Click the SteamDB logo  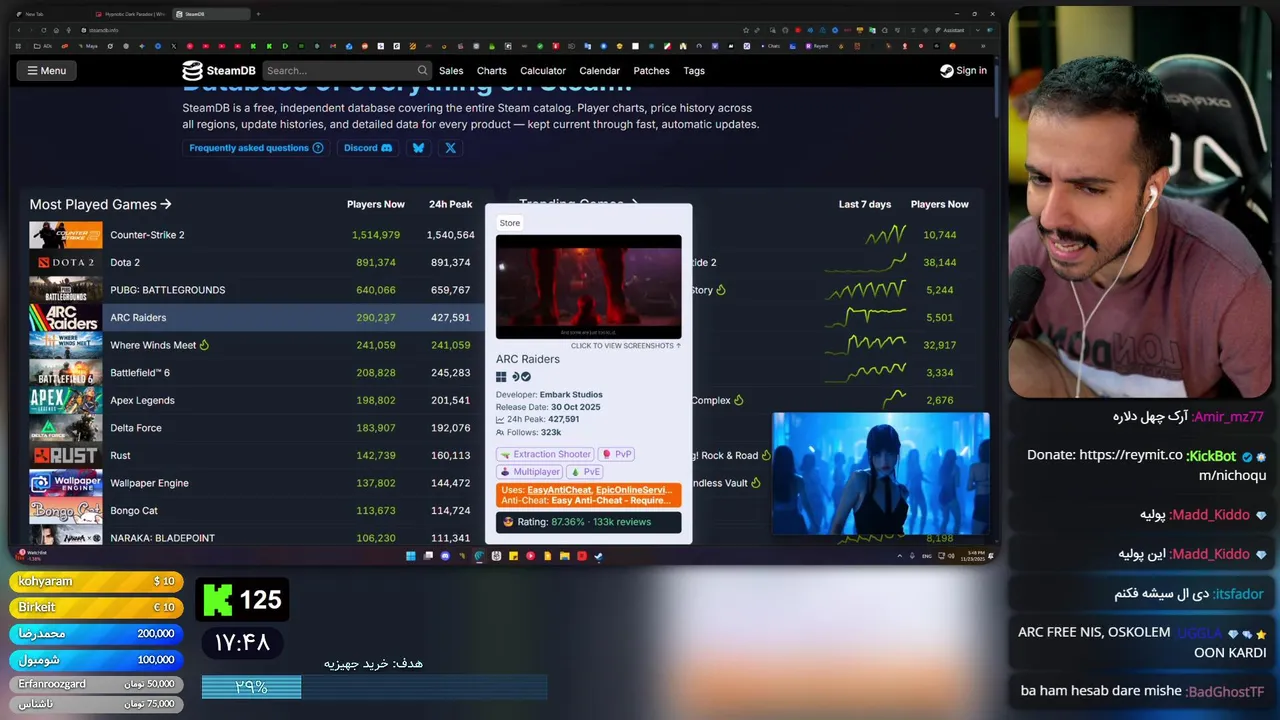point(218,70)
